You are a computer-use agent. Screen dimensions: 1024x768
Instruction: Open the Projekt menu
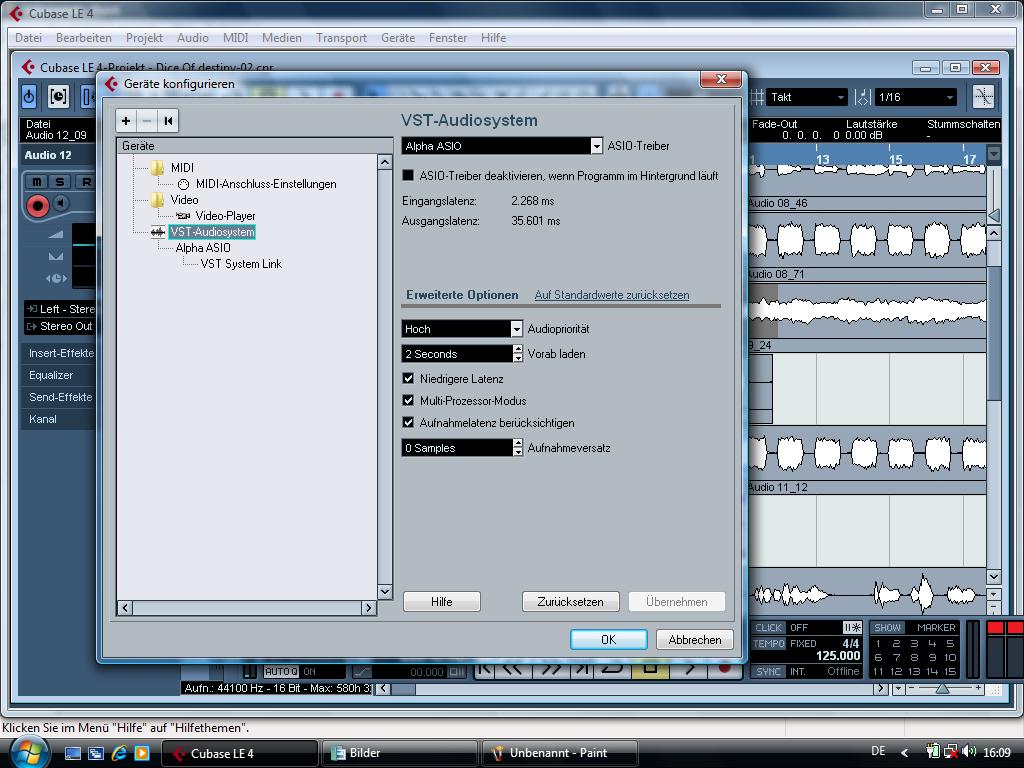[144, 38]
